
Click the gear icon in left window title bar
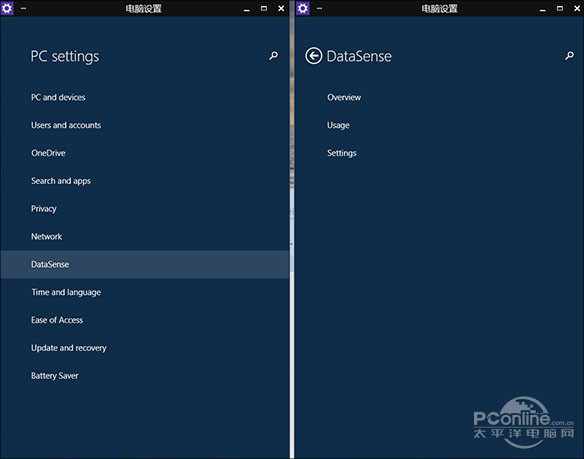pyautogui.click(x=7, y=8)
